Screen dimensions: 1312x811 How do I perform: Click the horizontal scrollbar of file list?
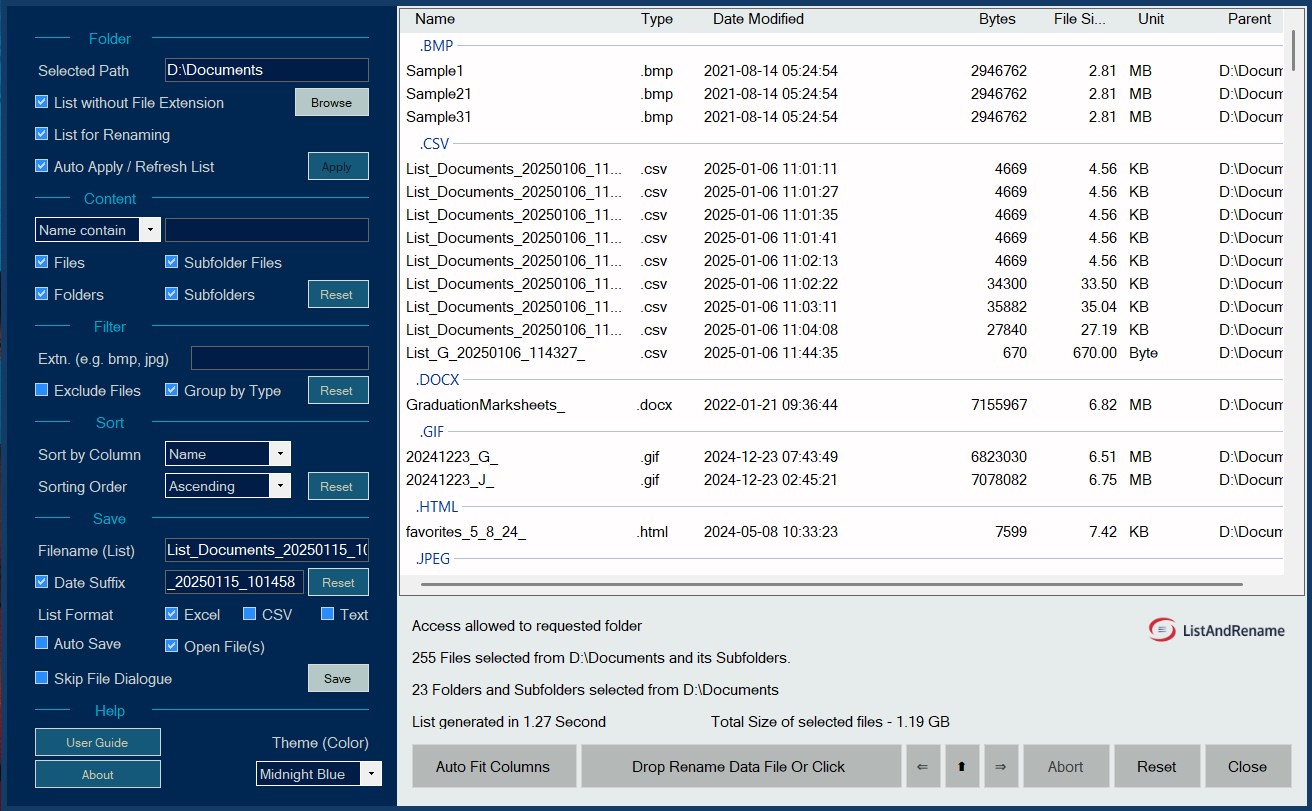click(832, 584)
